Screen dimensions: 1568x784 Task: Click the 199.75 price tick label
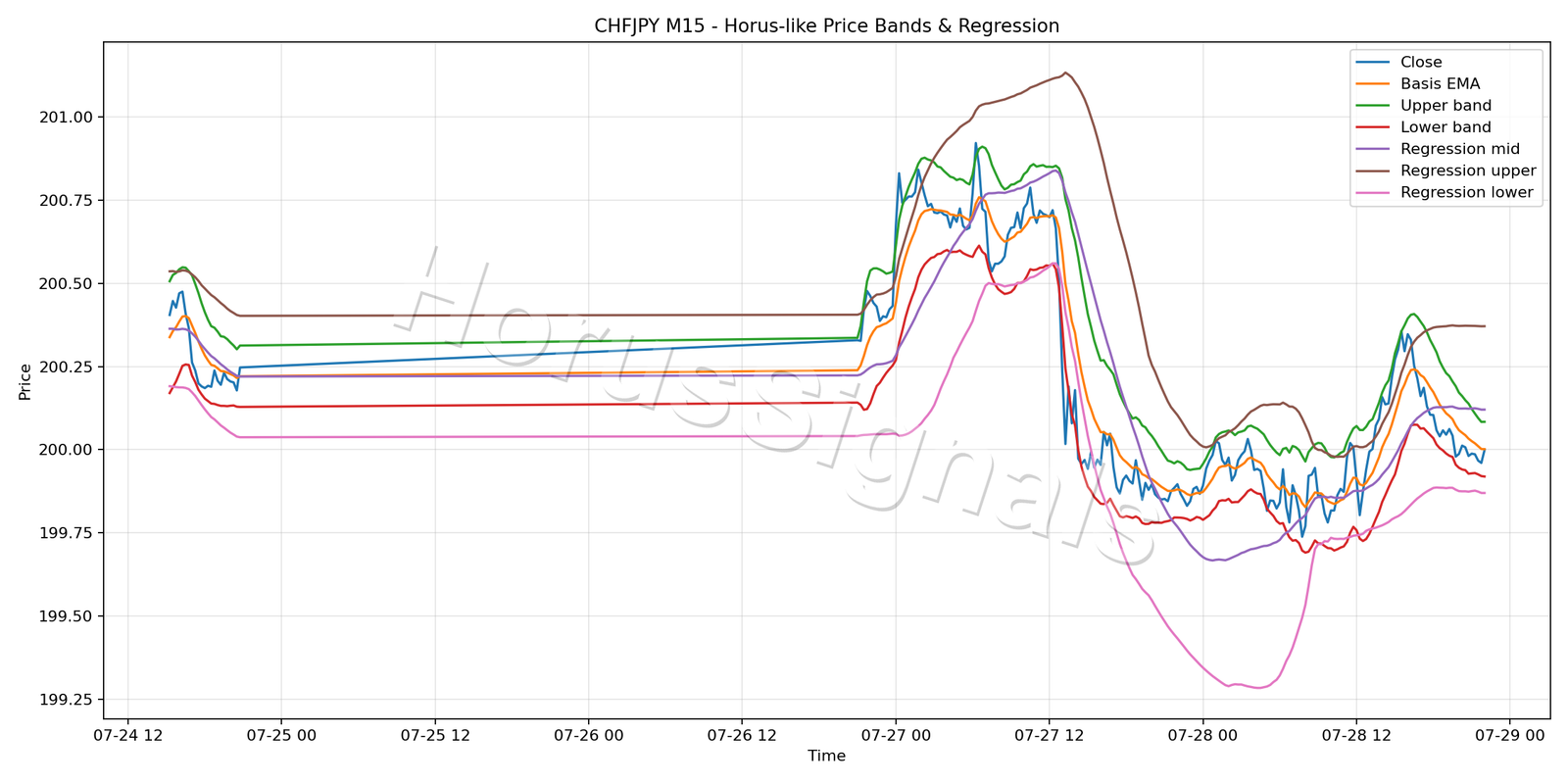click(67, 533)
